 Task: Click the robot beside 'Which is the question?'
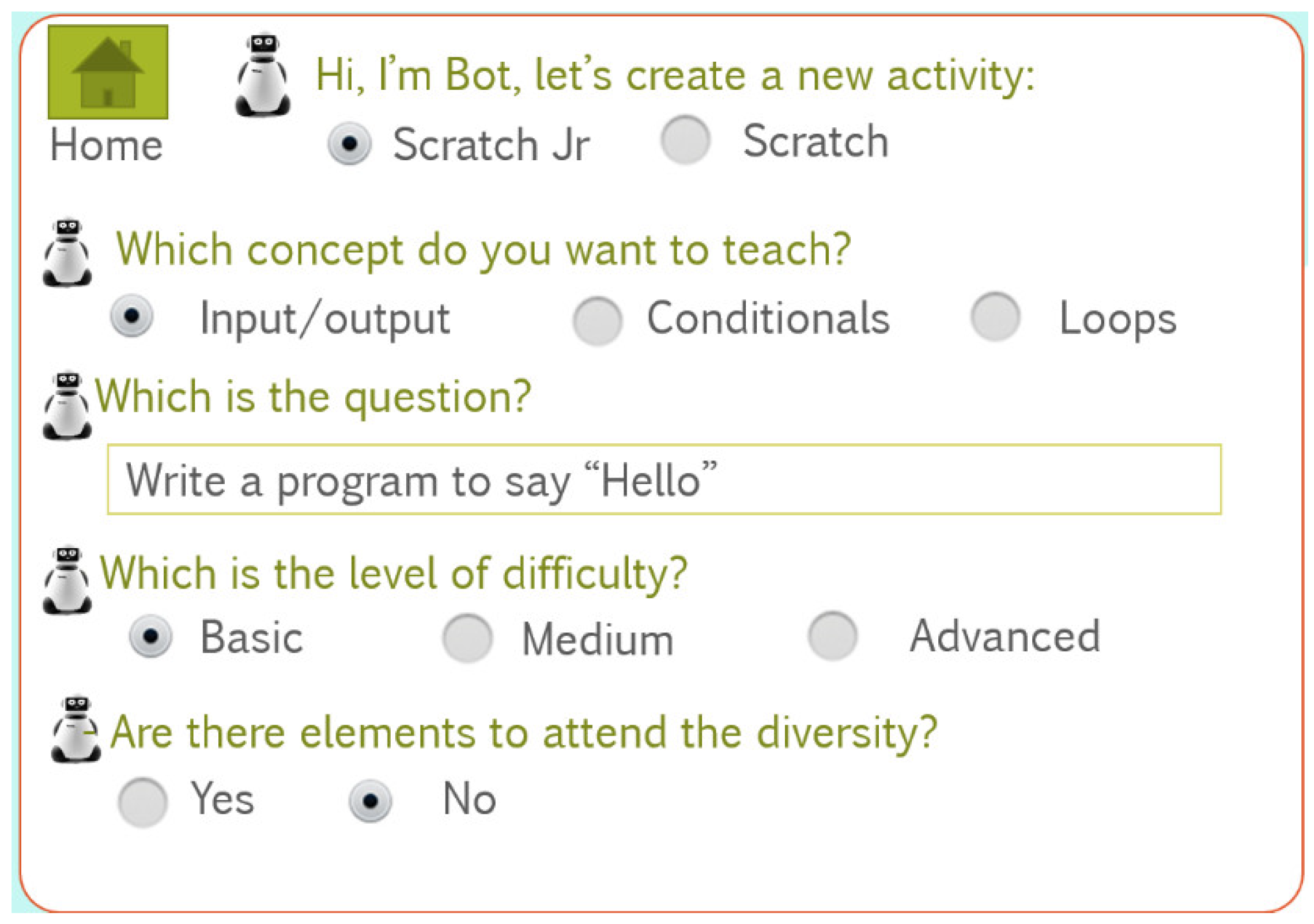[67, 405]
